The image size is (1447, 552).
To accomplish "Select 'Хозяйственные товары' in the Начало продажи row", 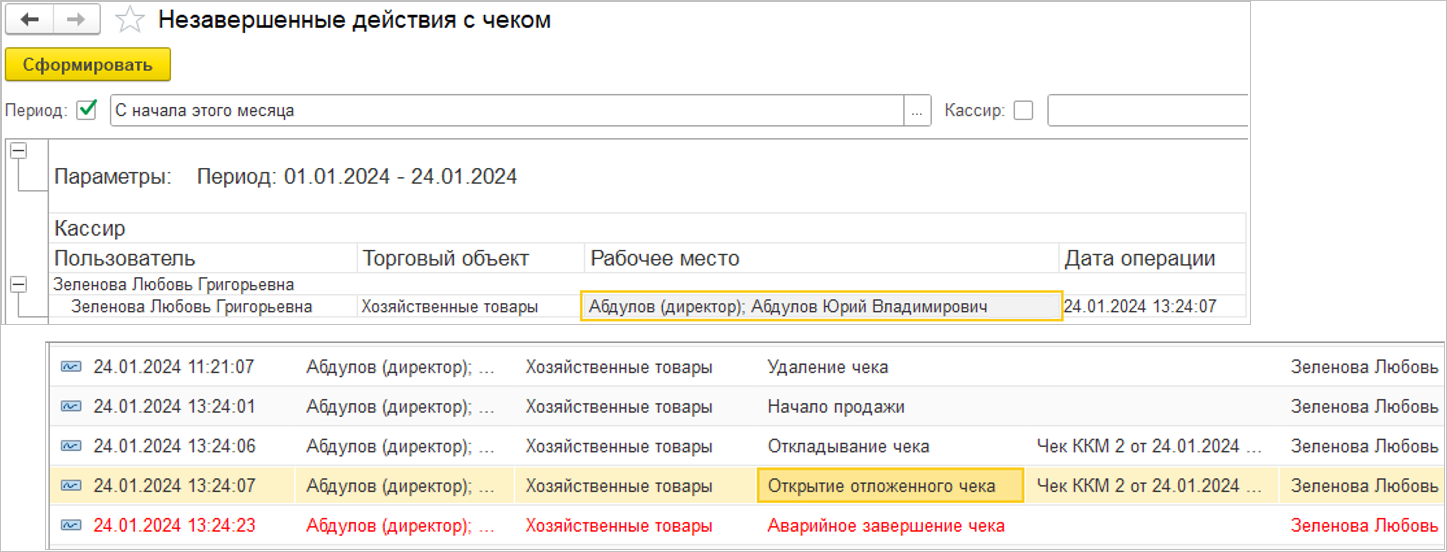I will tap(619, 407).
